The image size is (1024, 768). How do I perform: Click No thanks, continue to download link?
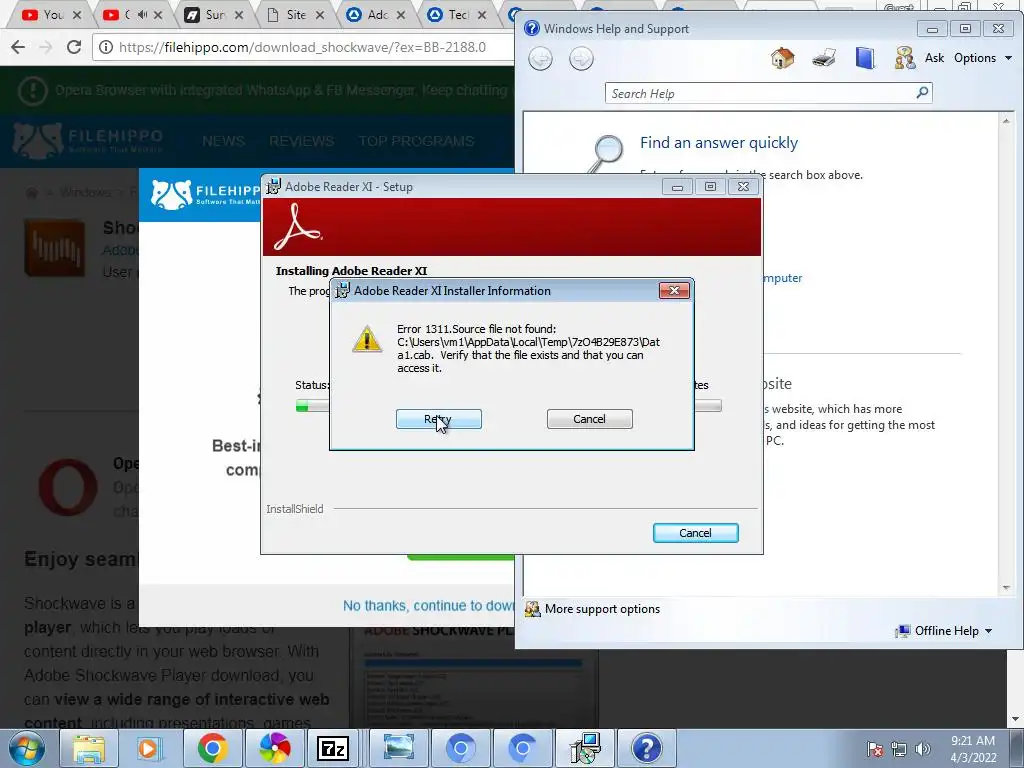pyautogui.click(x=428, y=606)
